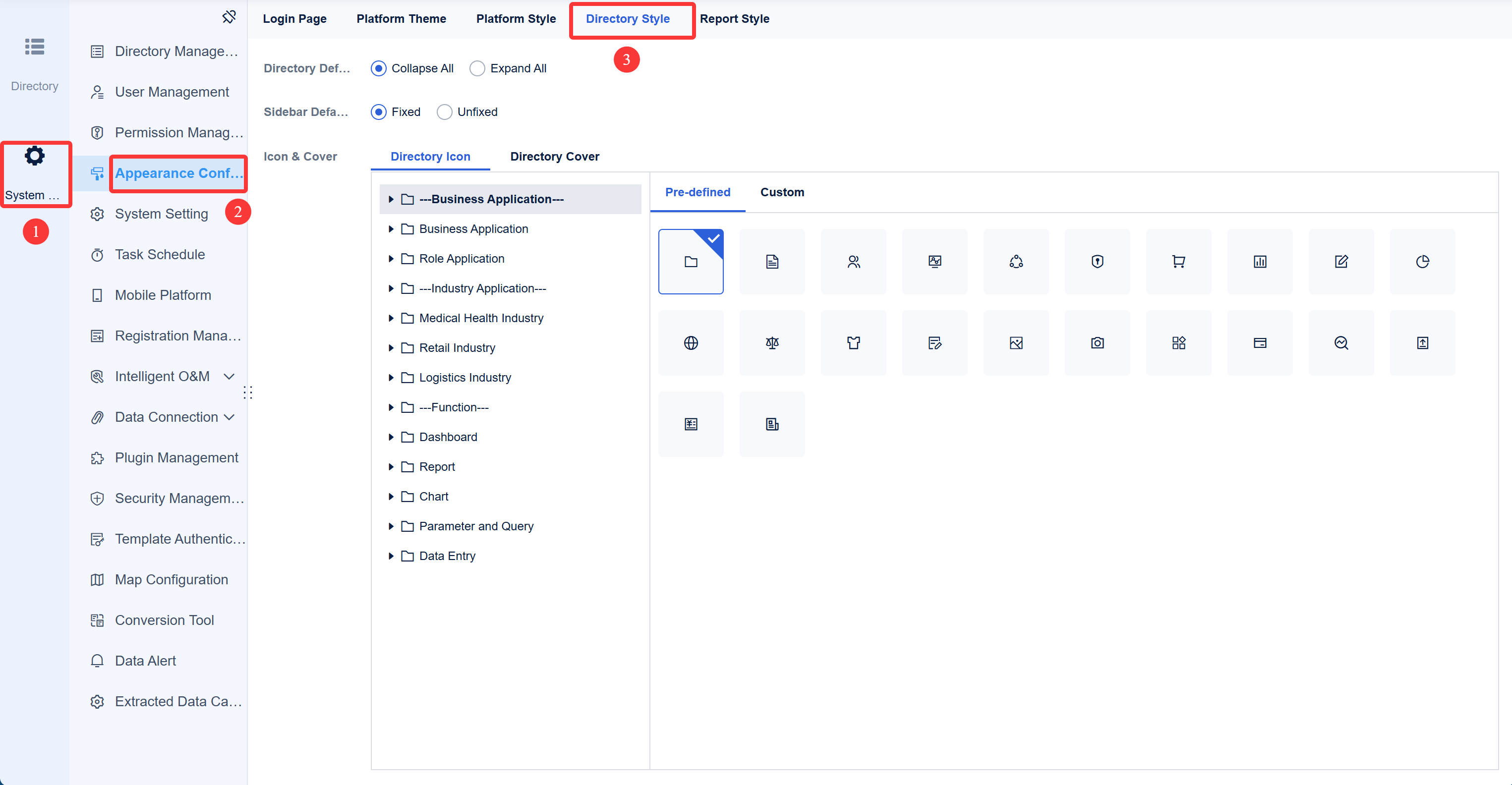Viewport: 1512px width, 785px height.
Task: Open Plugin Management in sidebar
Action: tap(176, 457)
